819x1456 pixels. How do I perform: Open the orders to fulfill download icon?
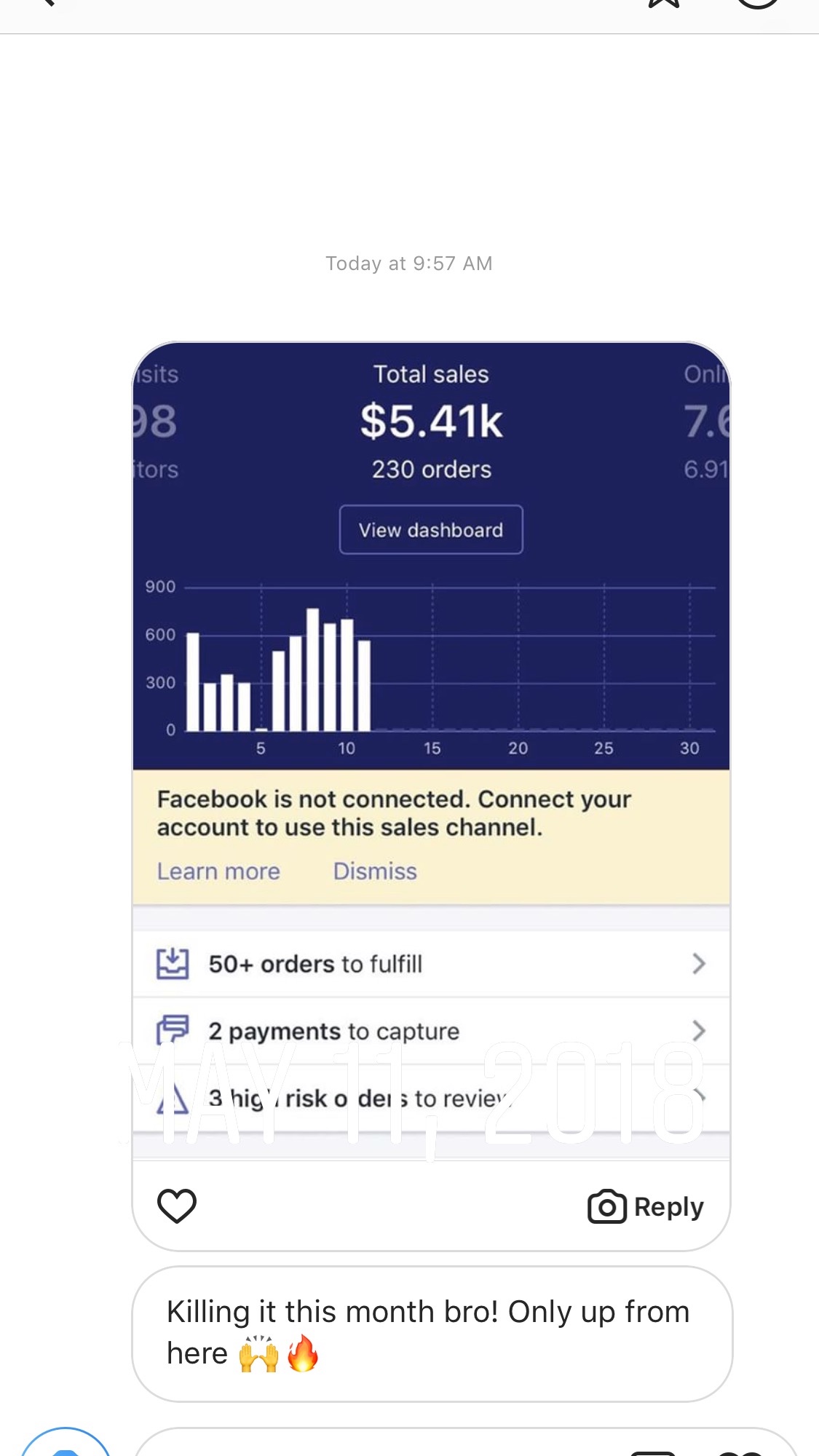(x=173, y=964)
